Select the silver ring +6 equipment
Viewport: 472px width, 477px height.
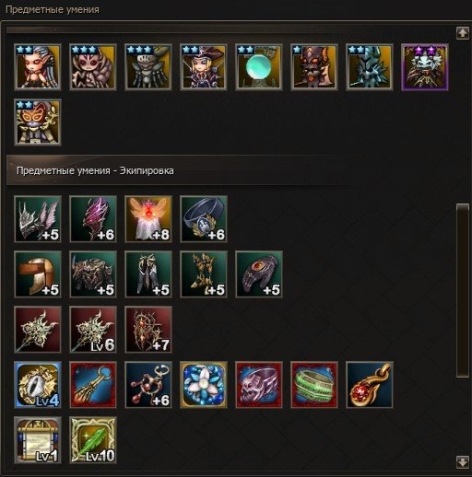coord(204,219)
